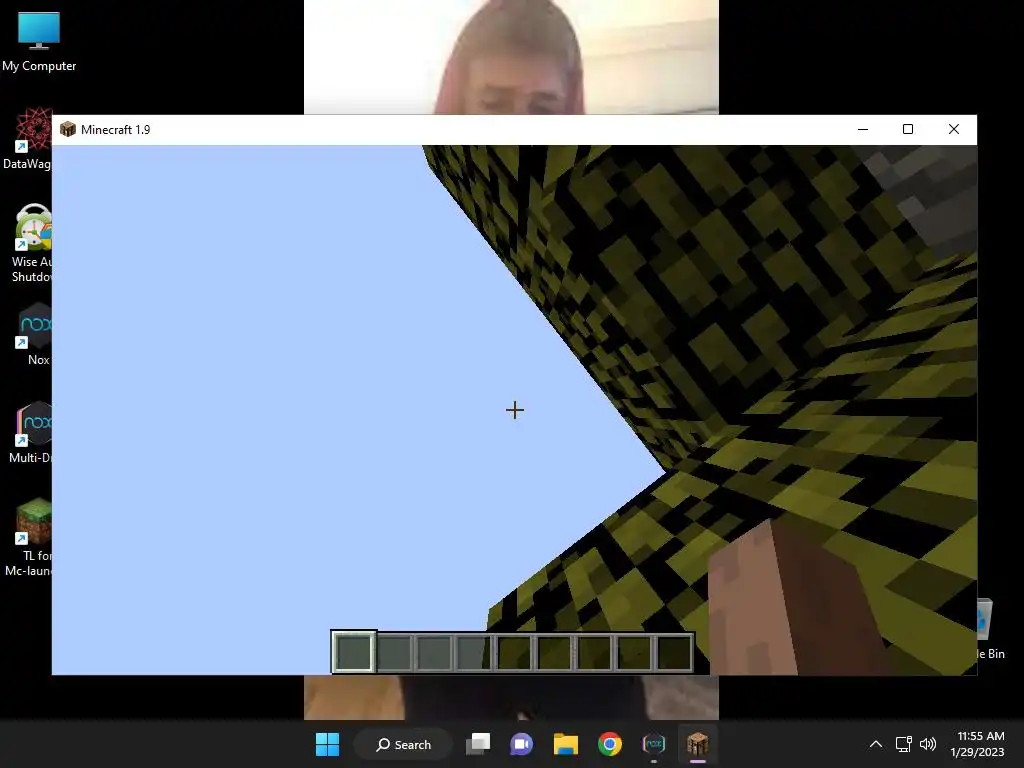Select the last hotbar slot
The height and width of the screenshot is (768, 1024).
(675, 652)
